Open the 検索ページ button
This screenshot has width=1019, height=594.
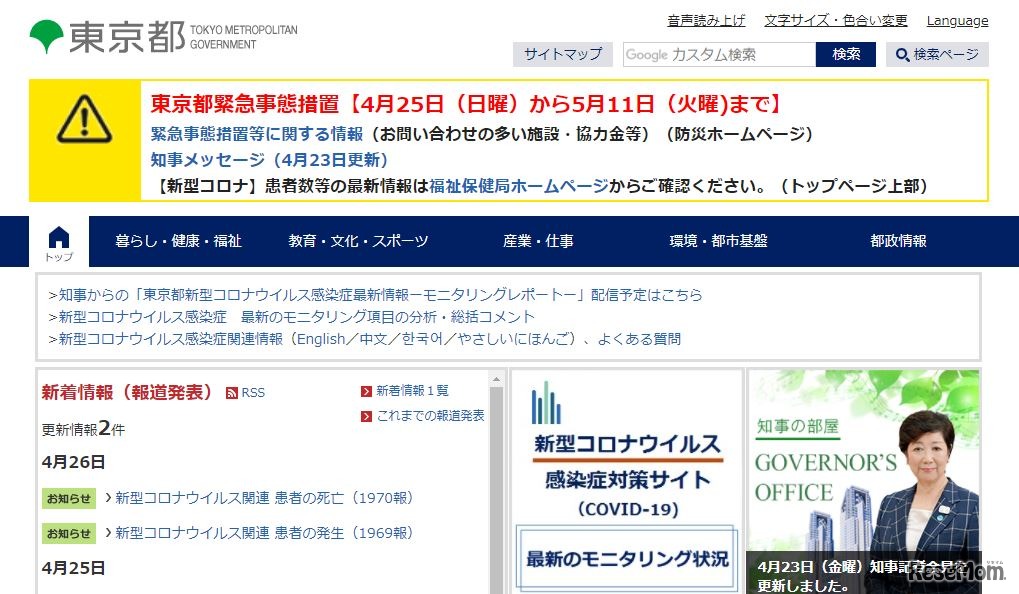(937, 55)
